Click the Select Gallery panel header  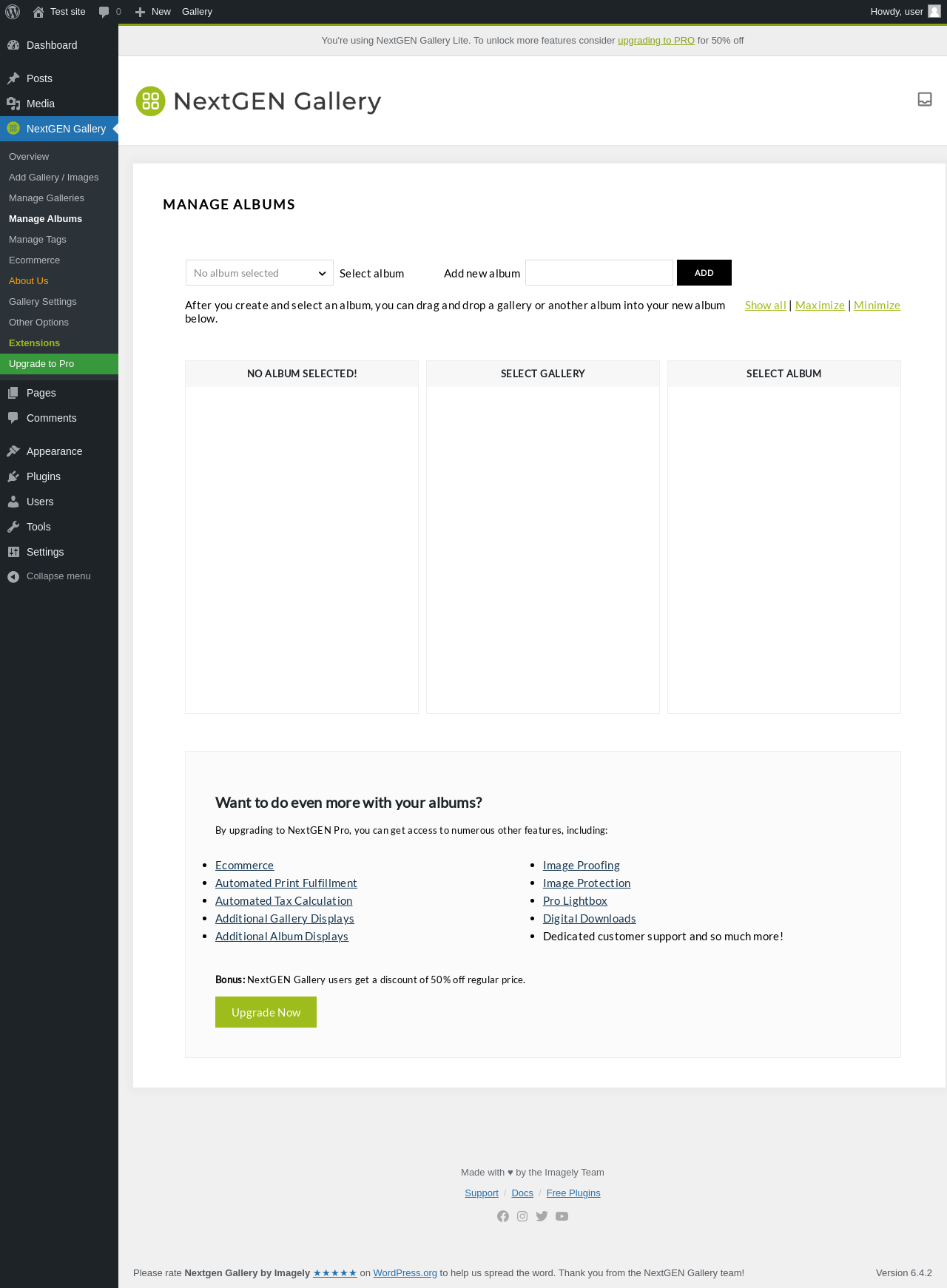click(x=543, y=374)
